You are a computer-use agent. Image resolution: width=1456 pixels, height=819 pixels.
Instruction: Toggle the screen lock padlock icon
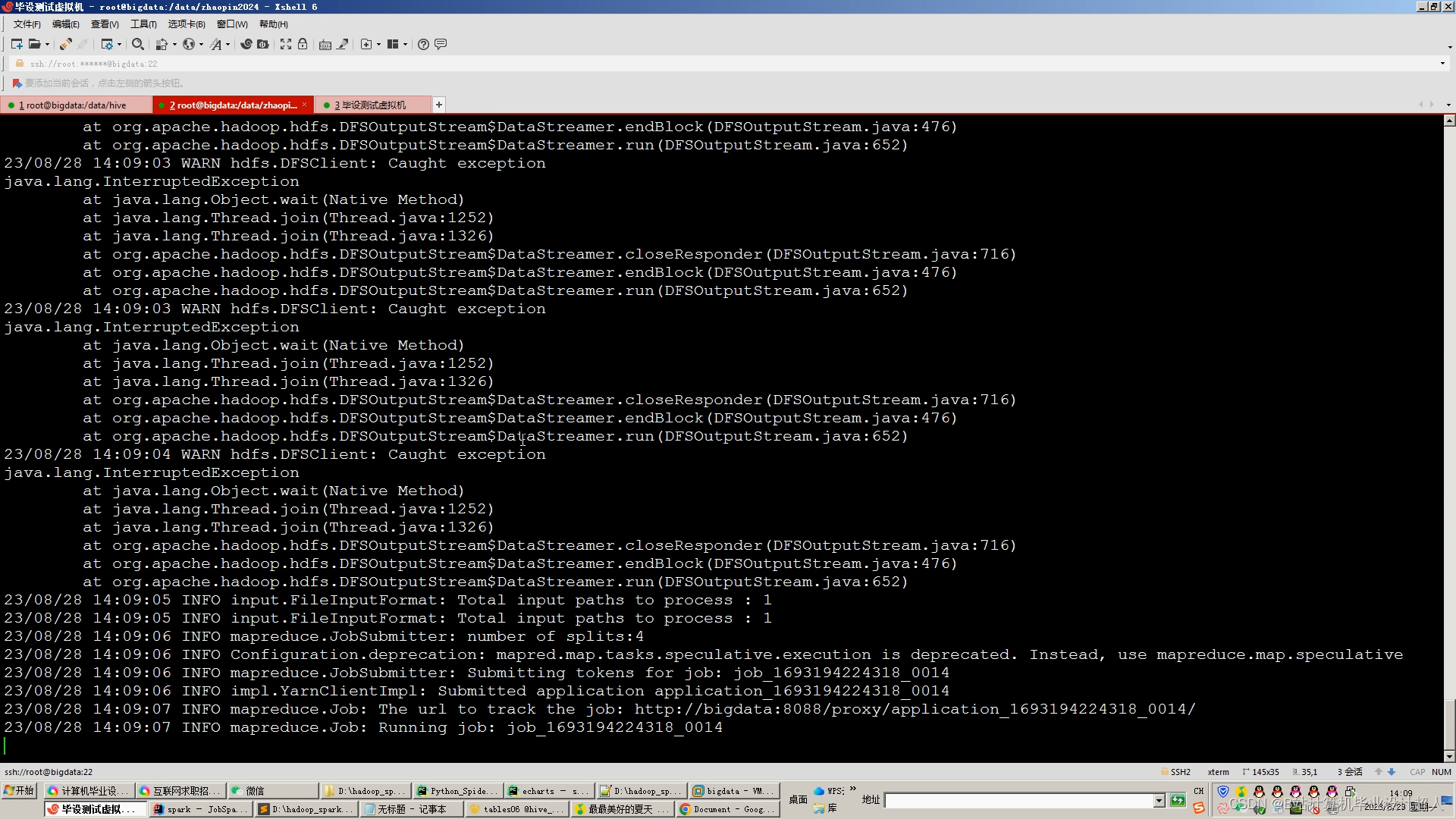[303, 44]
